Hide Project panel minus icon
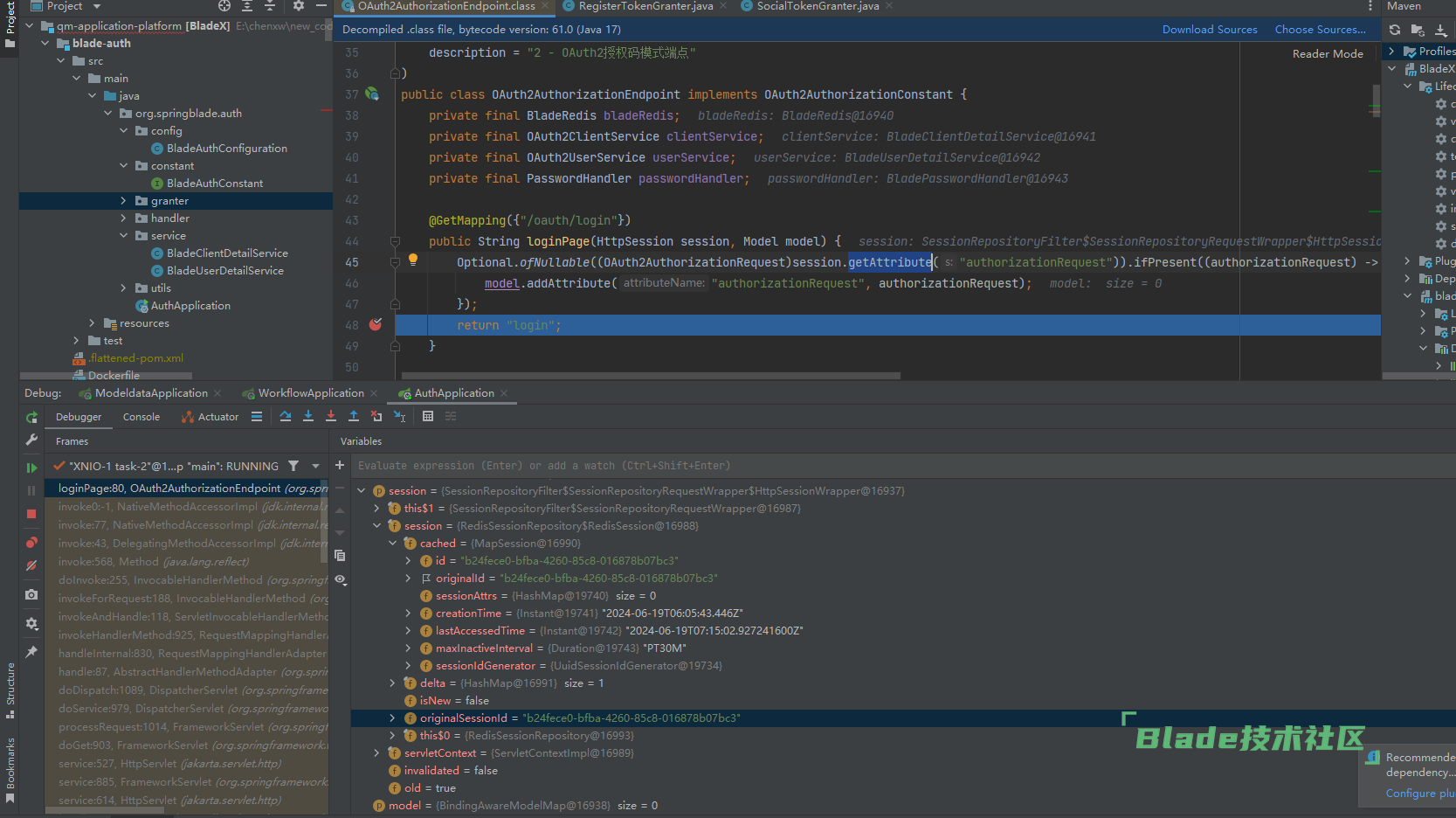The width and height of the screenshot is (1456, 818). tap(321, 6)
